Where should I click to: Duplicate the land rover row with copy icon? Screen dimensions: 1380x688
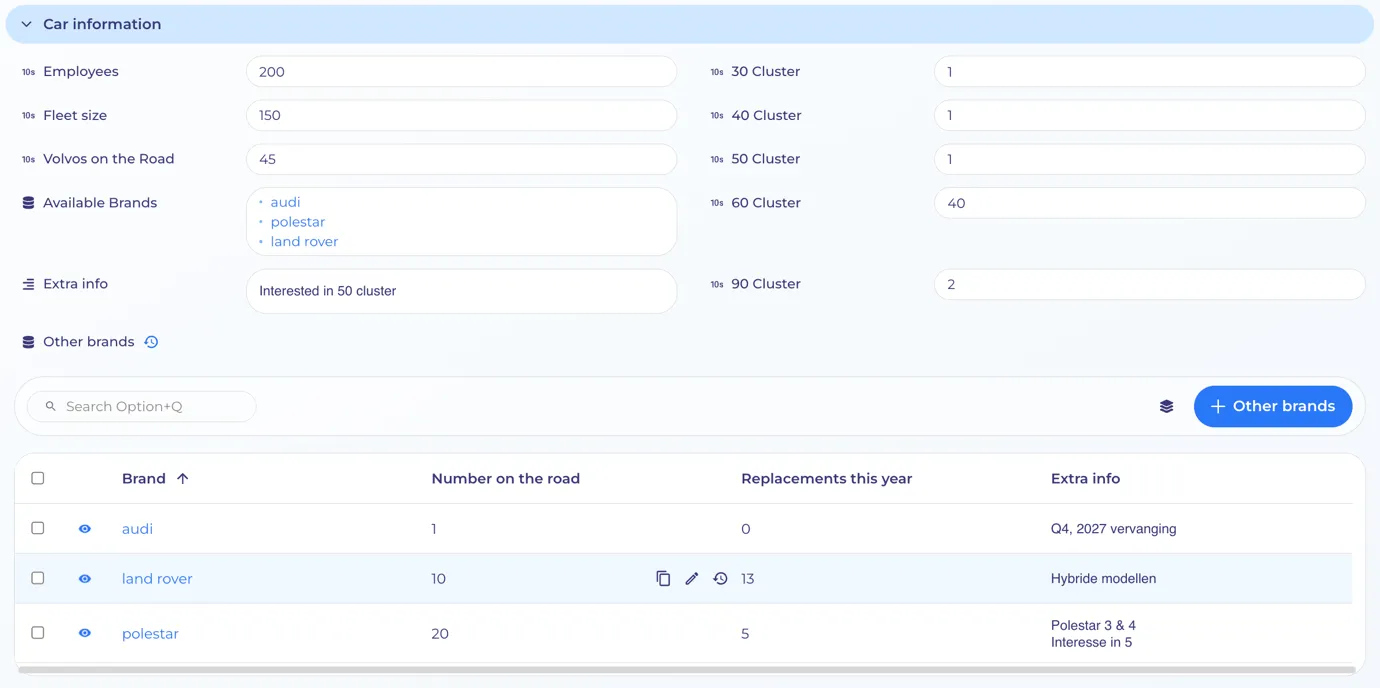(x=663, y=578)
